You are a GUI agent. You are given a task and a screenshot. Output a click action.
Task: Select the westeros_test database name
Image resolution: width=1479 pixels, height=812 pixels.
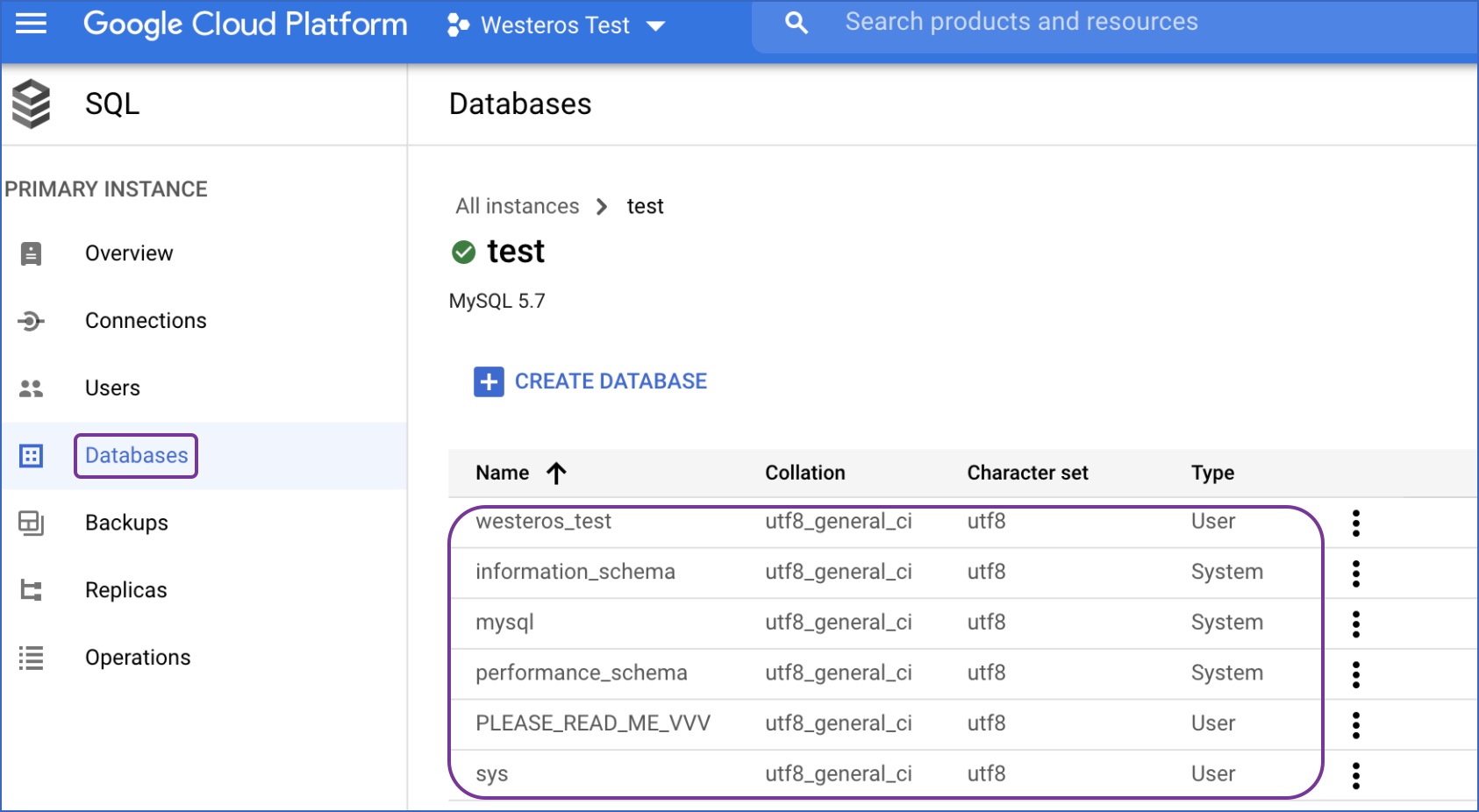[x=543, y=521]
